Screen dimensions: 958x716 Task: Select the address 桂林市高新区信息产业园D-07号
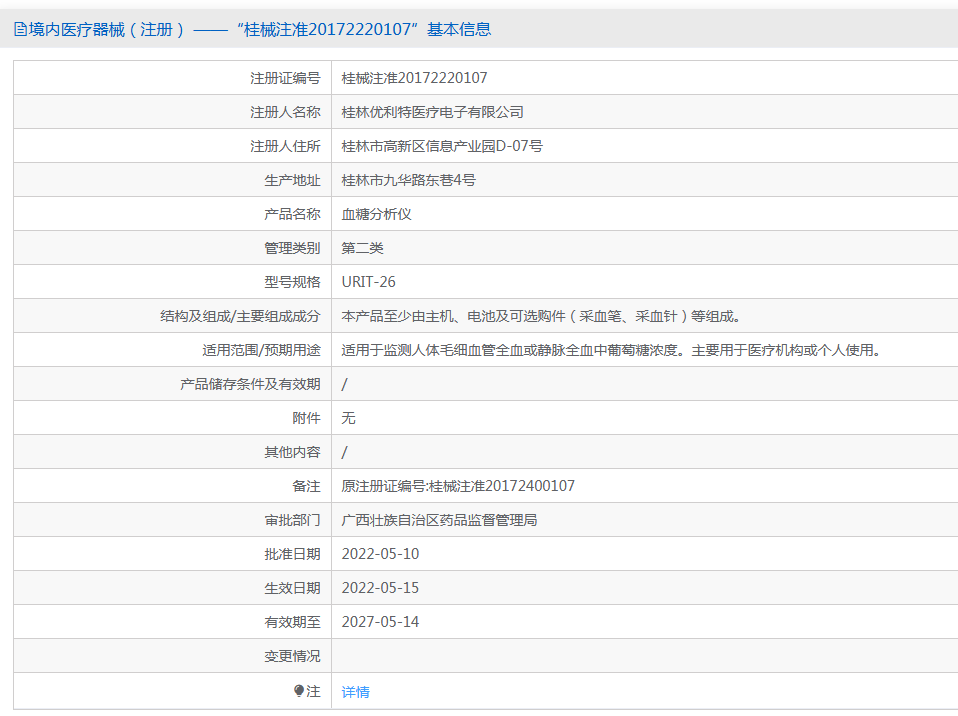[442, 146]
